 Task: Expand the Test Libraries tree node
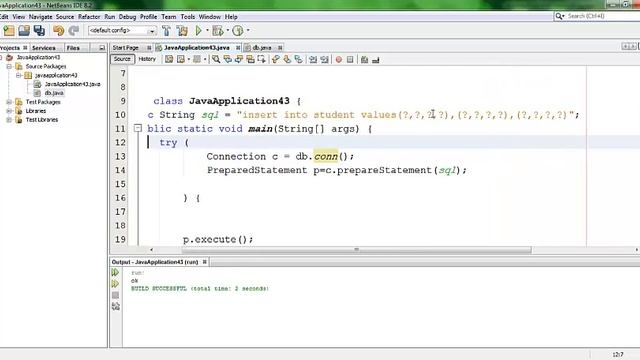pyautogui.click(x=9, y=120)
